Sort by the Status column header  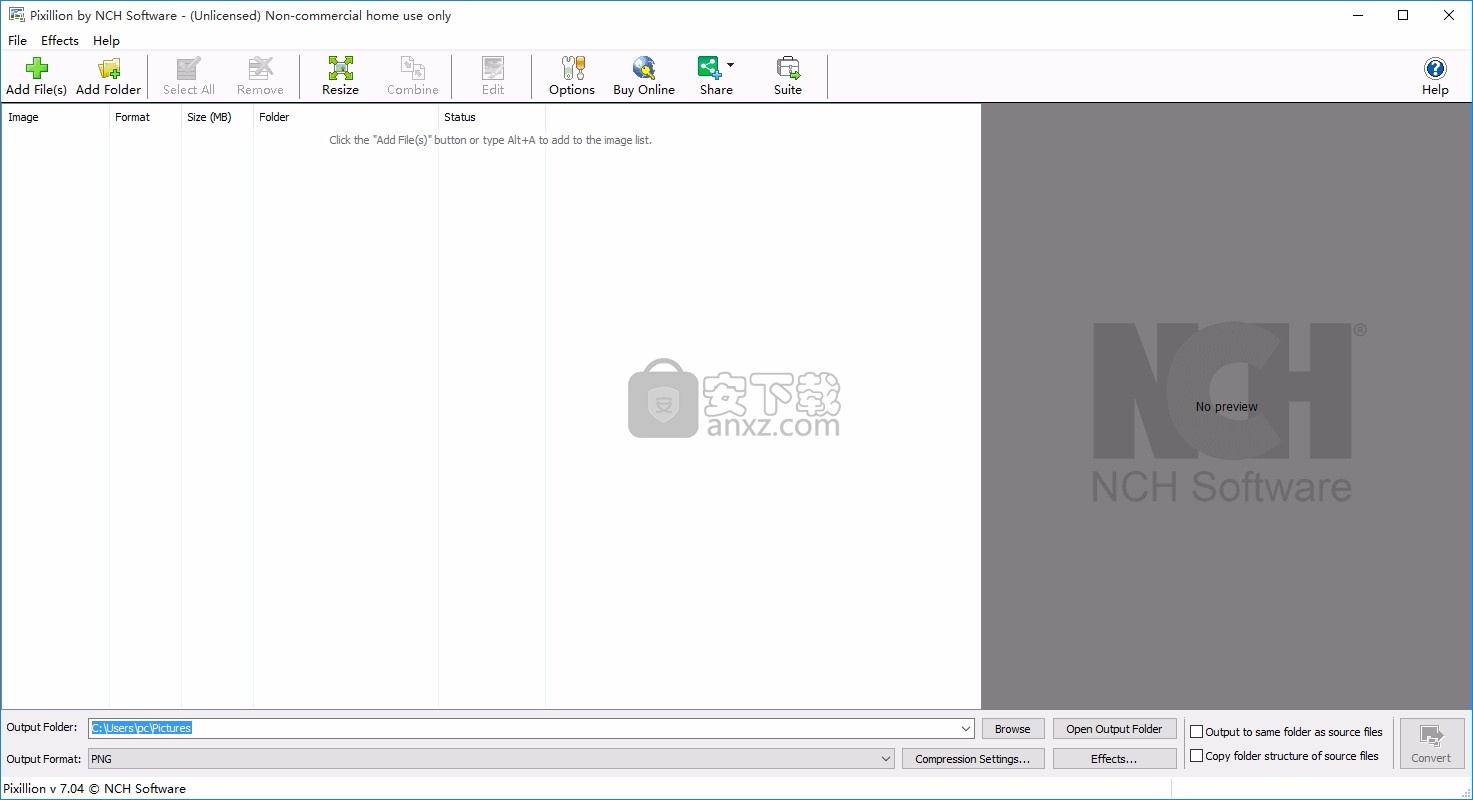pos(492,117)
